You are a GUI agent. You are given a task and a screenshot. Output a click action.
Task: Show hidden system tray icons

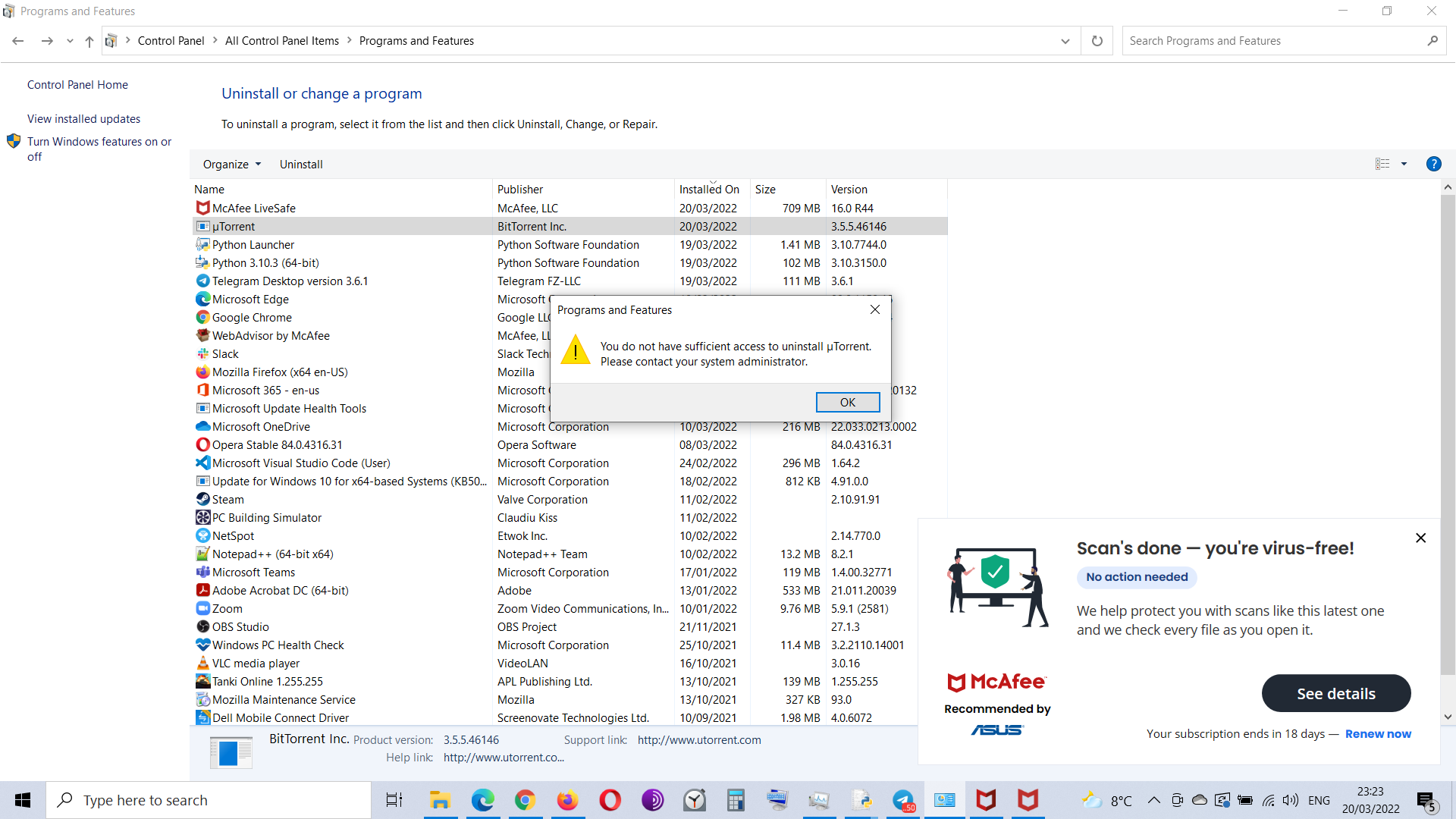click(1153, 800)
